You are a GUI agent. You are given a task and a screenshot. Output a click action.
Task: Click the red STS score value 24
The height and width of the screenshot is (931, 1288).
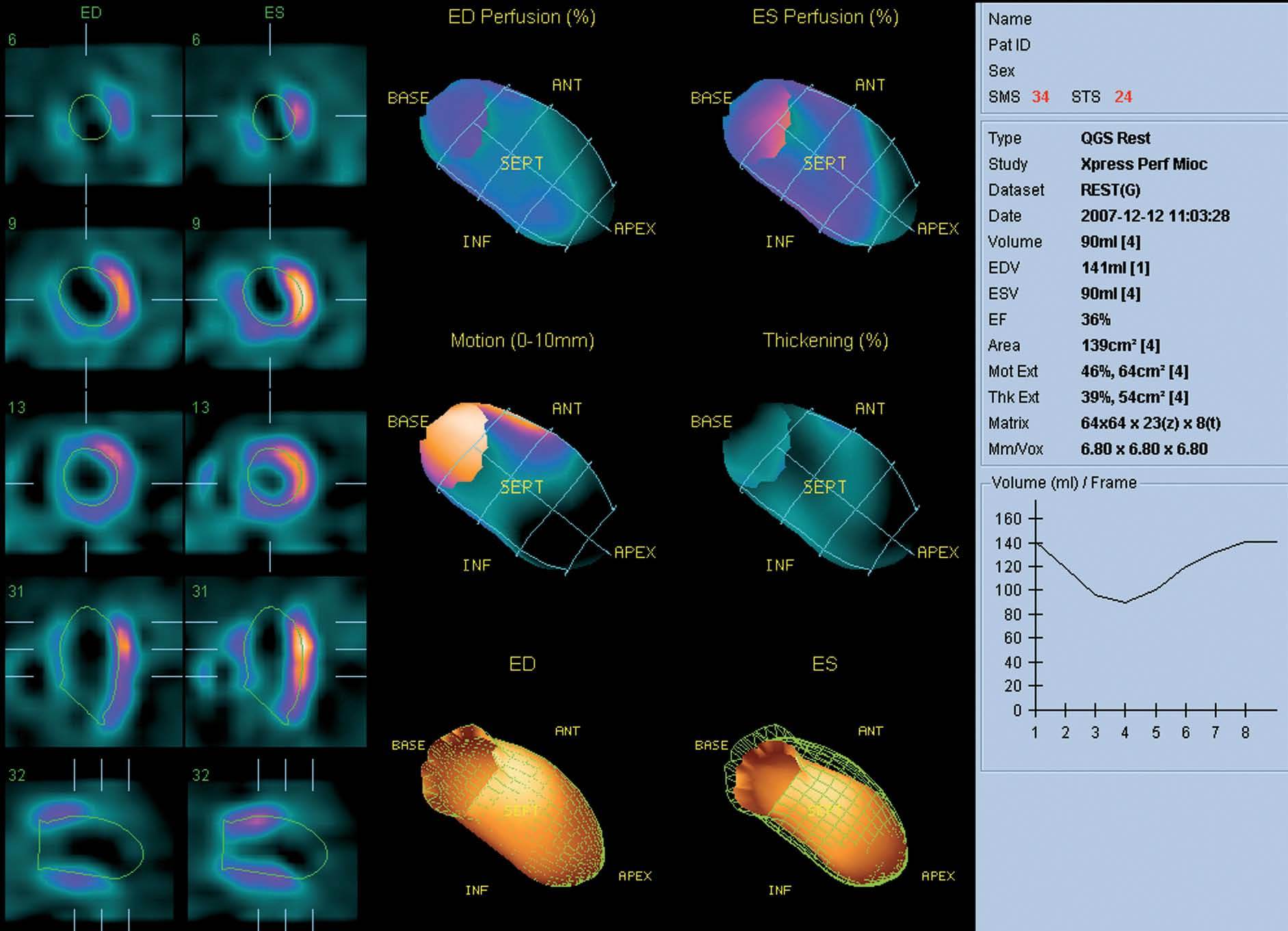pos(1122,97)
